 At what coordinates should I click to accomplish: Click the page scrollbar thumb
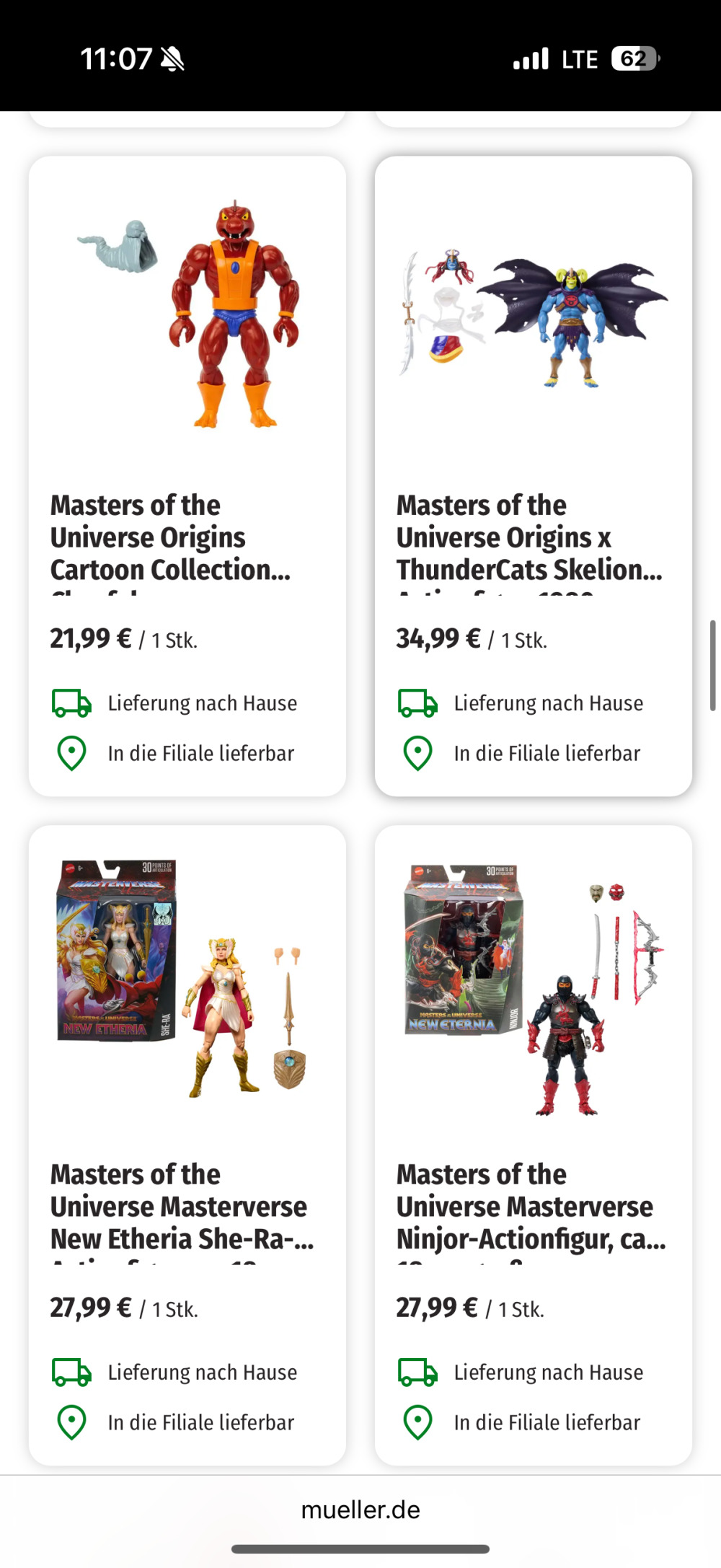tap(712, 665)
